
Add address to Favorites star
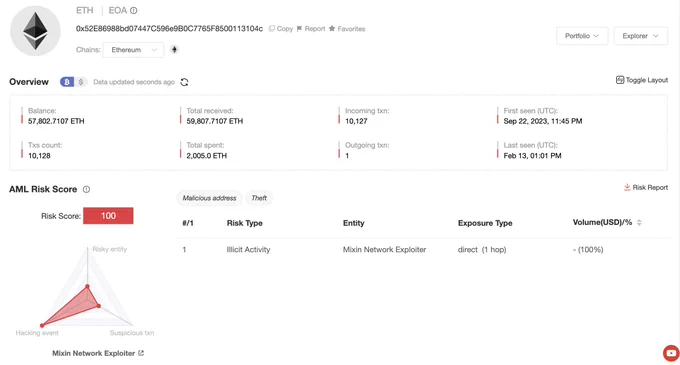[x=332, y=29]
